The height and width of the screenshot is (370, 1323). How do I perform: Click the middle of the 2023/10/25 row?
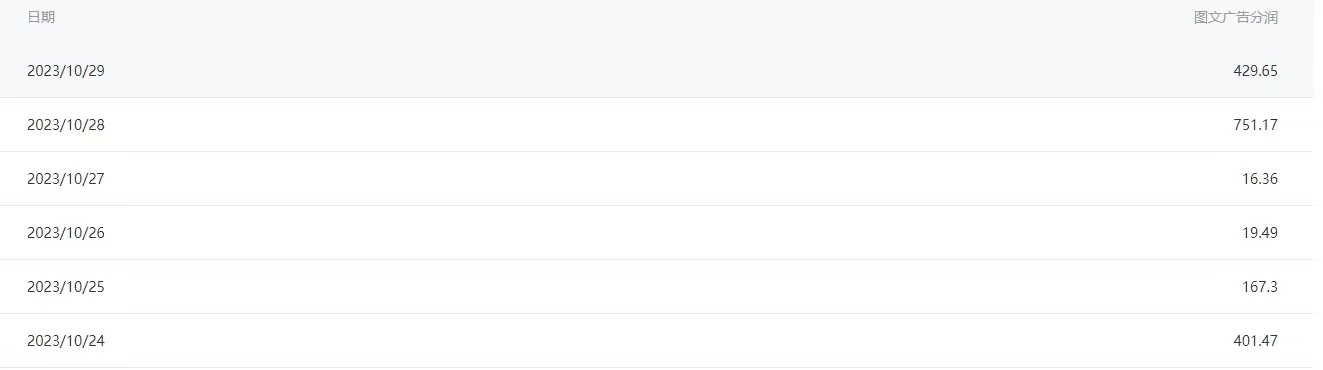tap(656, 287)
